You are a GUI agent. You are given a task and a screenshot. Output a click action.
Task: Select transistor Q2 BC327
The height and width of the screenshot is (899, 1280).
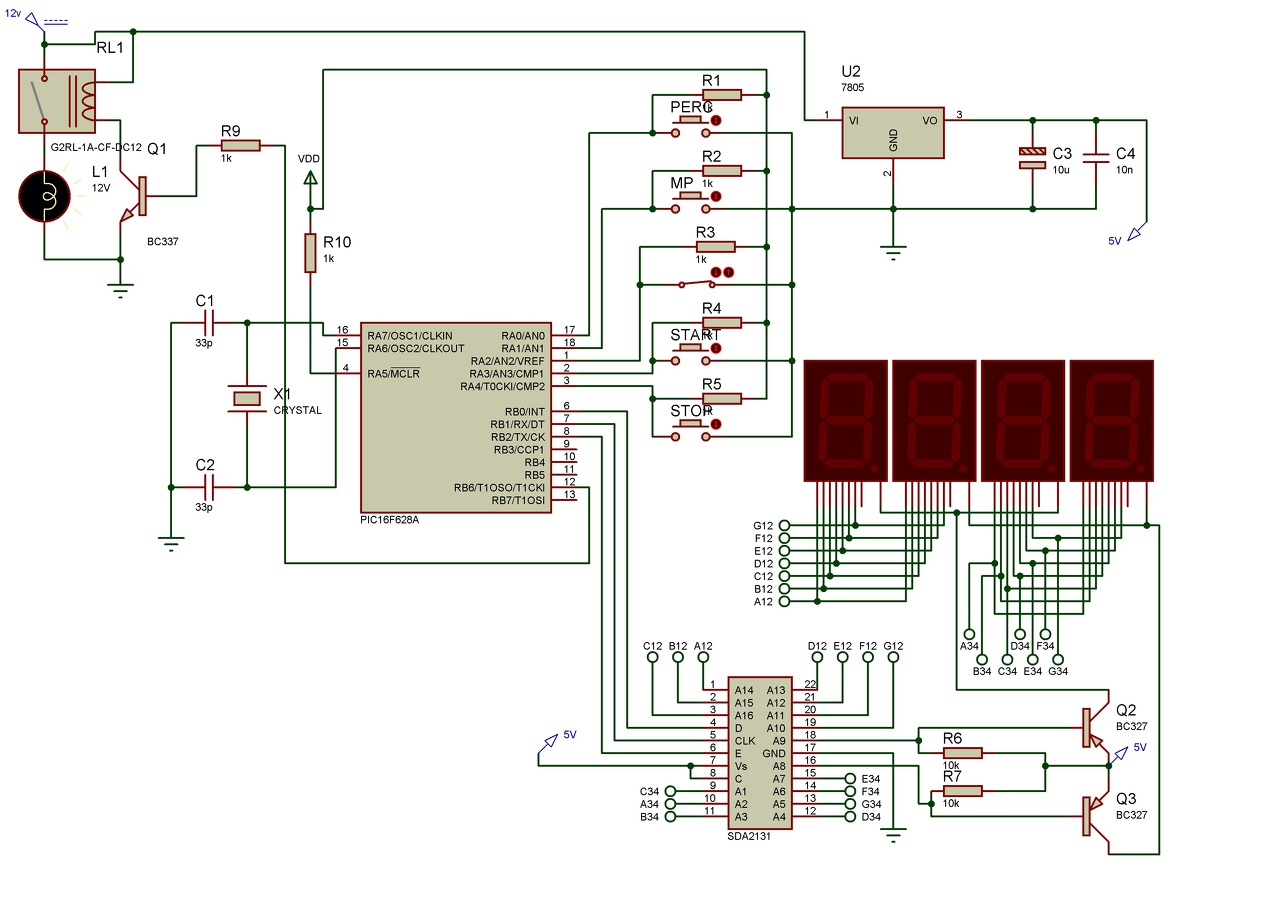click(1097, 727)
